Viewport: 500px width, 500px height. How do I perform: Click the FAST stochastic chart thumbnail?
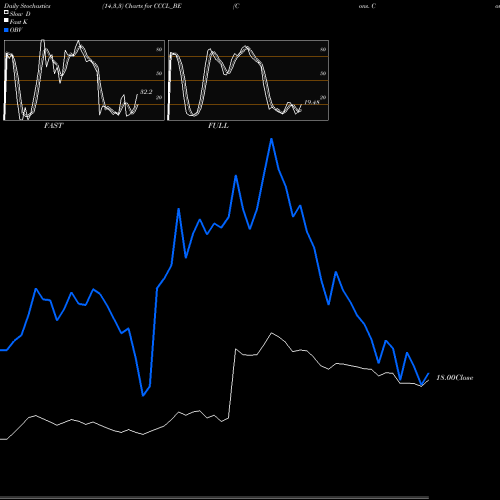pyautogui.click(x=84, y=80)
